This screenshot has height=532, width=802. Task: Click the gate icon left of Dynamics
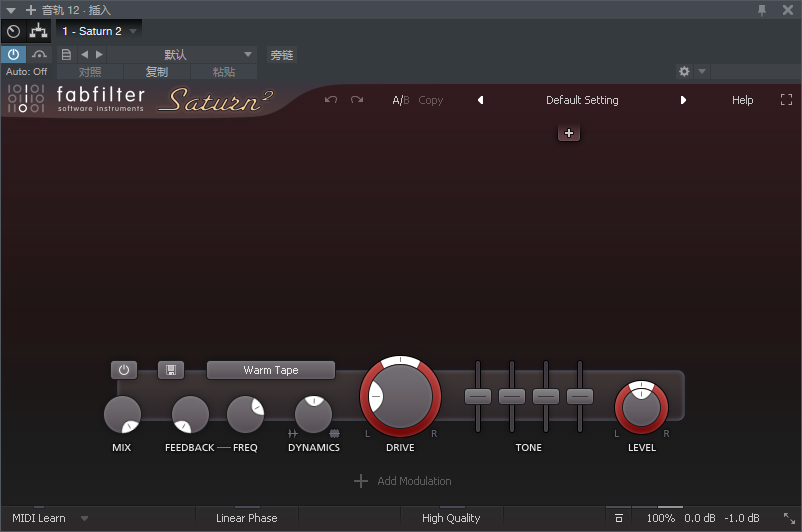(x=293, y=434)
